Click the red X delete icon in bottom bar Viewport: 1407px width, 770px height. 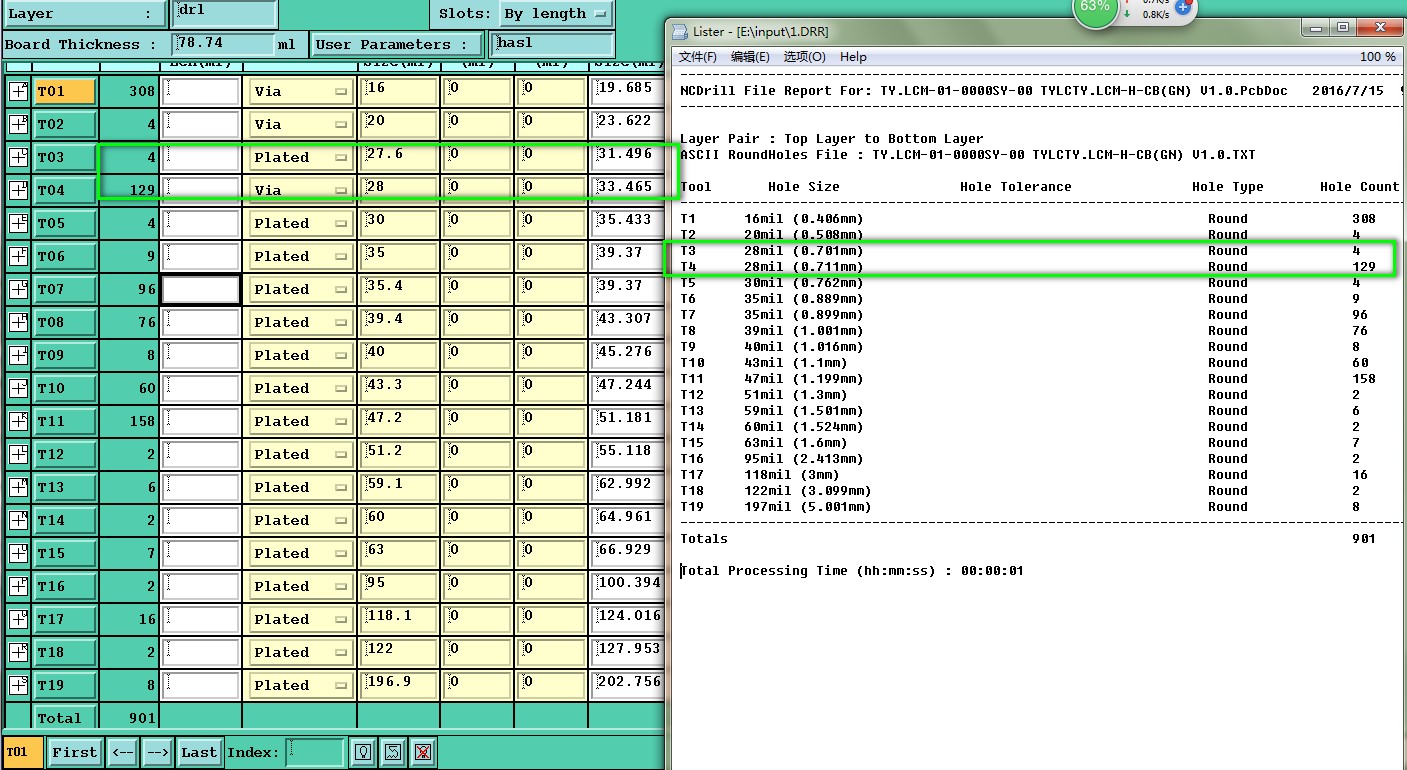tap(422, 752)
